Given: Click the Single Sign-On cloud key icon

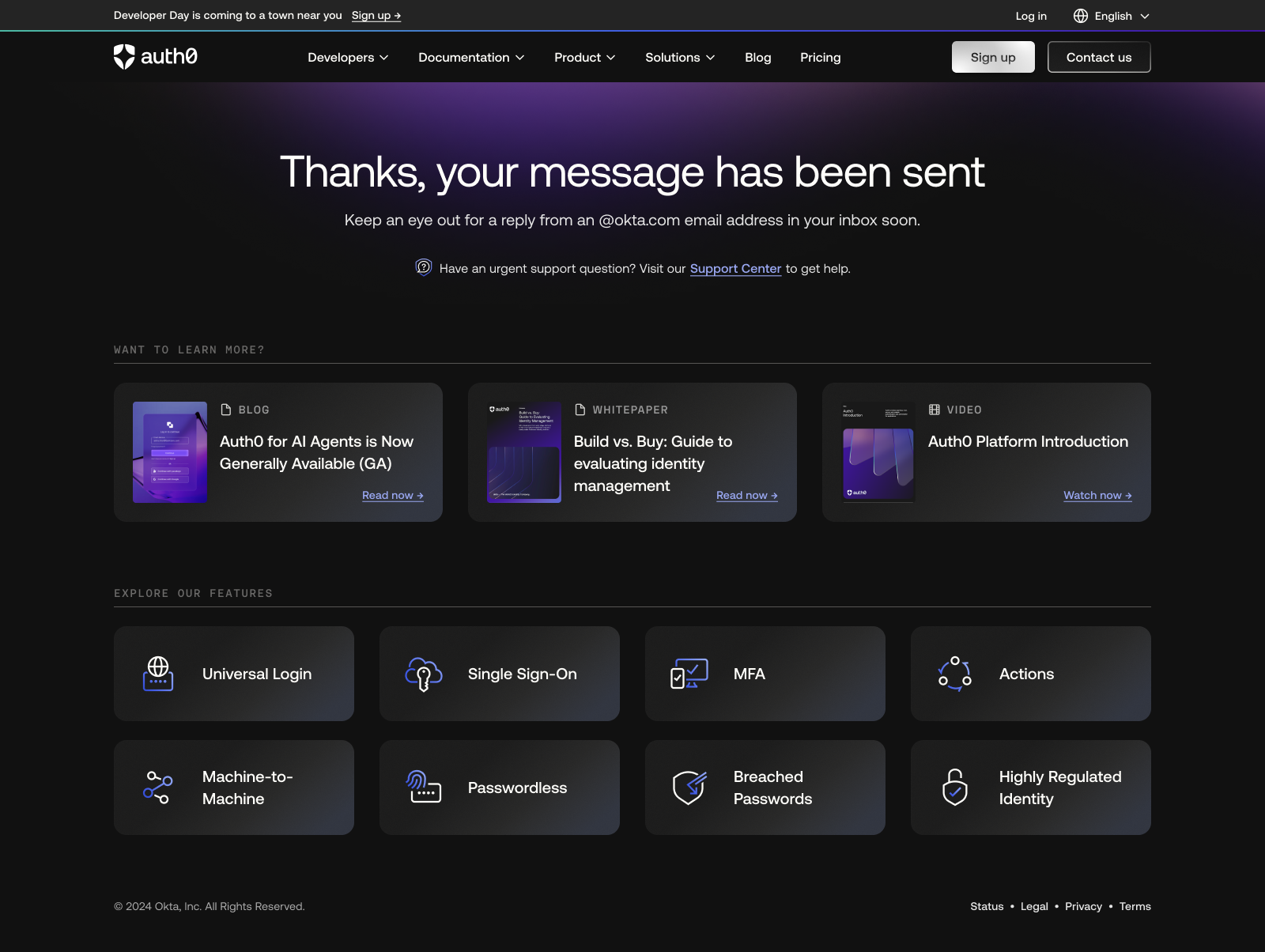Looking at the screenshot, I should pos(424,674).
